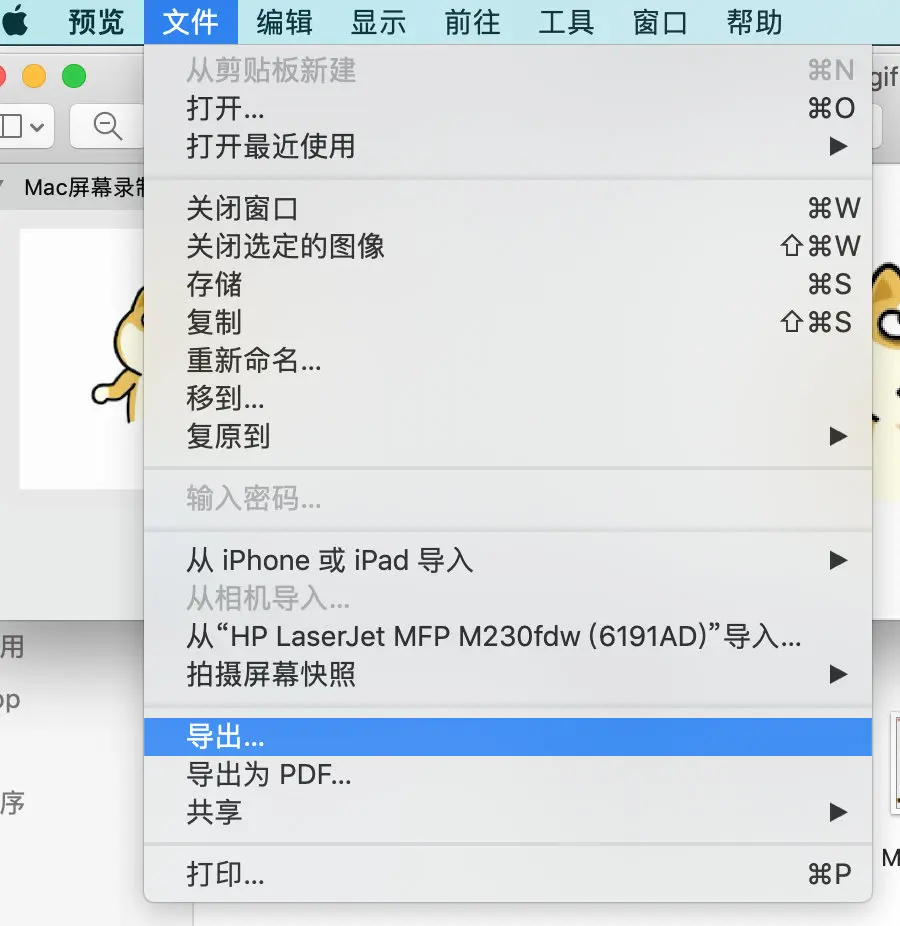The height and width of the screenshot is (926, 900).
Task: Select 关闭窗口 menu item
Action: point(508,208)
